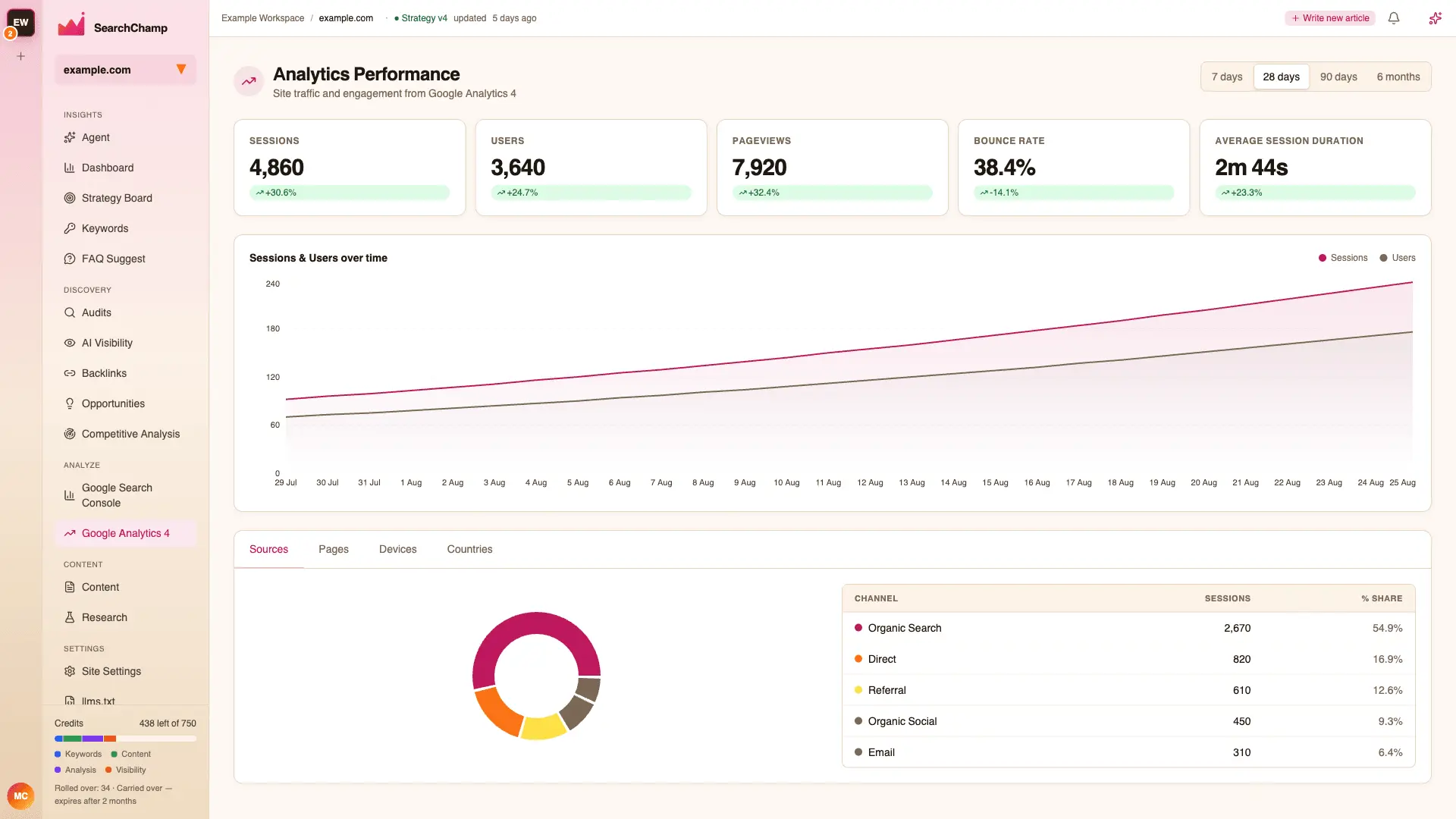Image resolution: width=1456 pixels, height=819 pixels.
Task: Click the Organic Search channel row
Action: (1128, 628)
